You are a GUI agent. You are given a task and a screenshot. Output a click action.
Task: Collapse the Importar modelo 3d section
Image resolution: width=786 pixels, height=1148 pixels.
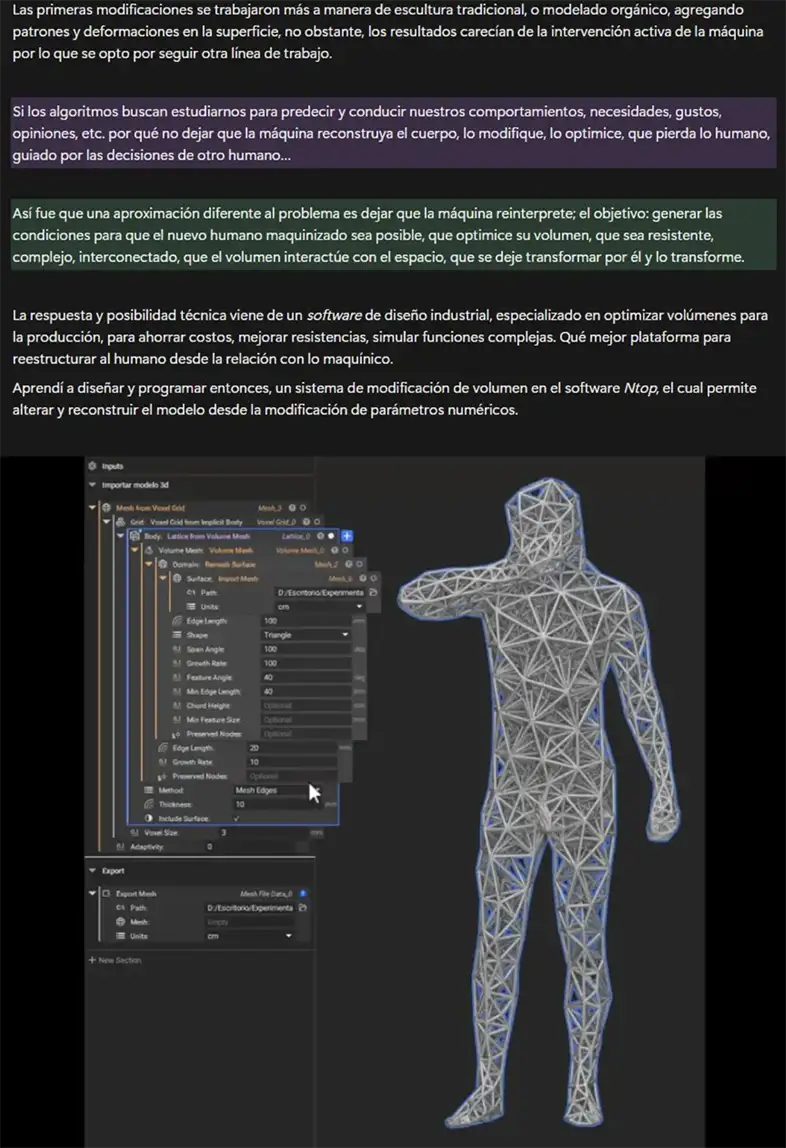93,485
